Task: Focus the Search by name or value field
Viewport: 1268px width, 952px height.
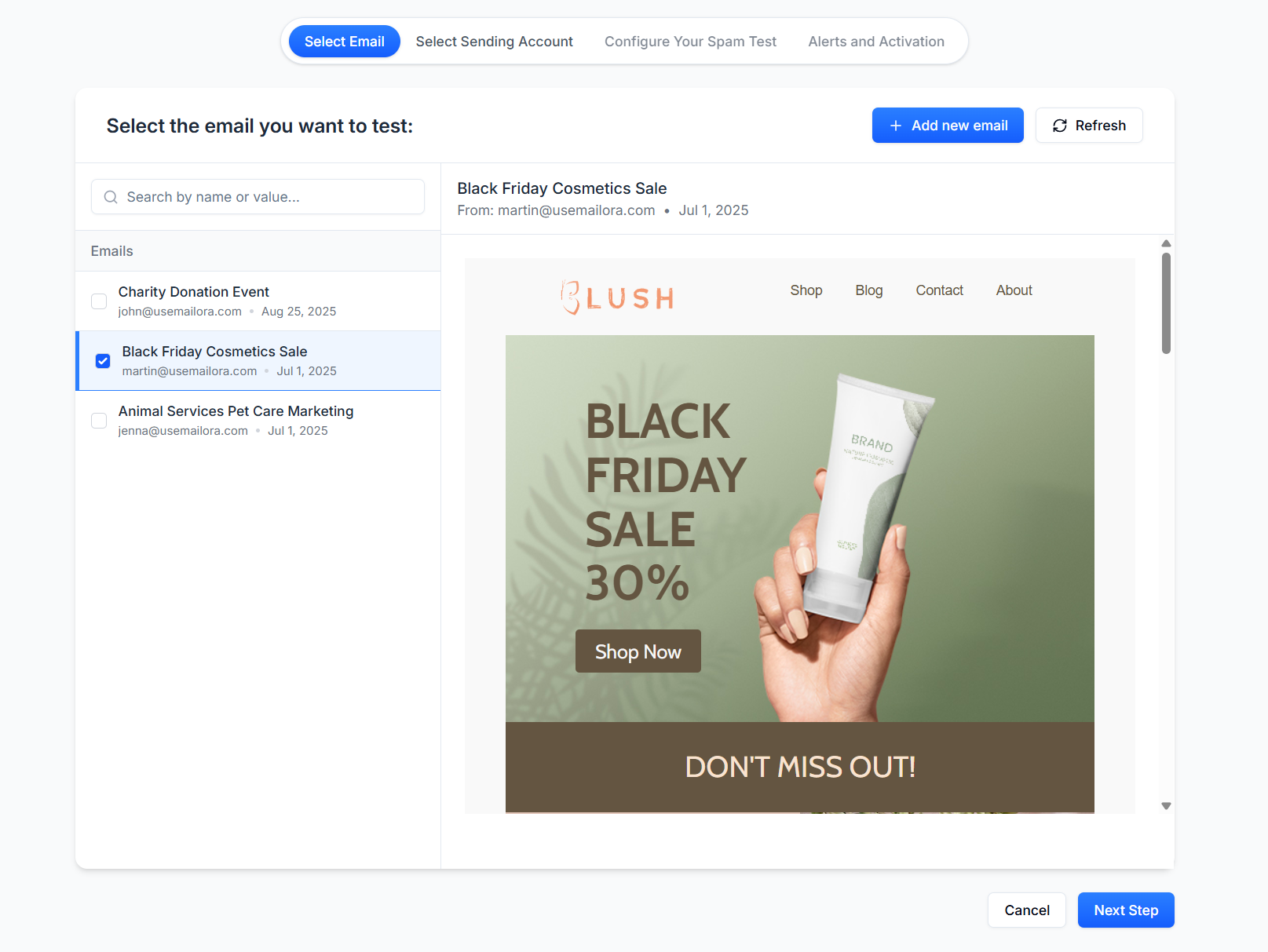Action: point(258,197)
